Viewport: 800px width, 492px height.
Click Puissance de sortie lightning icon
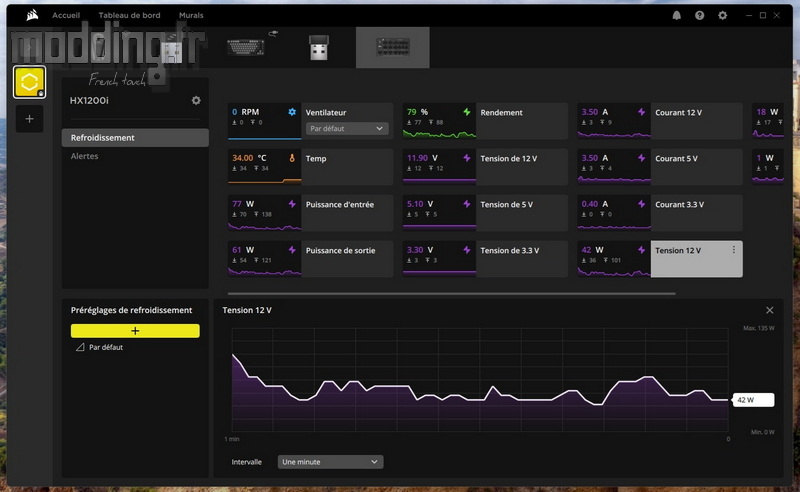point(292,250)
